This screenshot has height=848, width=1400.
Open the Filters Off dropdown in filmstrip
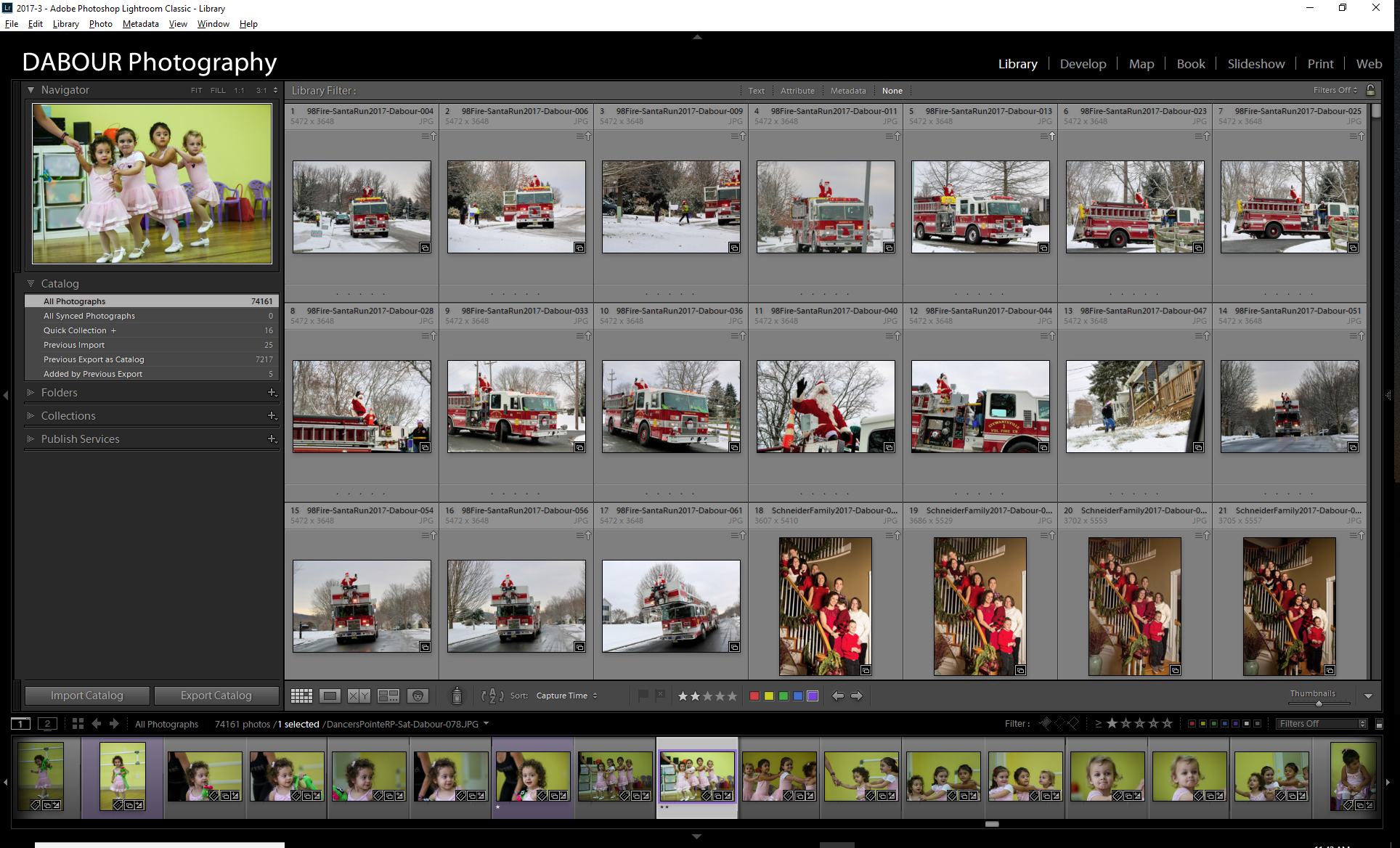click(1322, 724)
